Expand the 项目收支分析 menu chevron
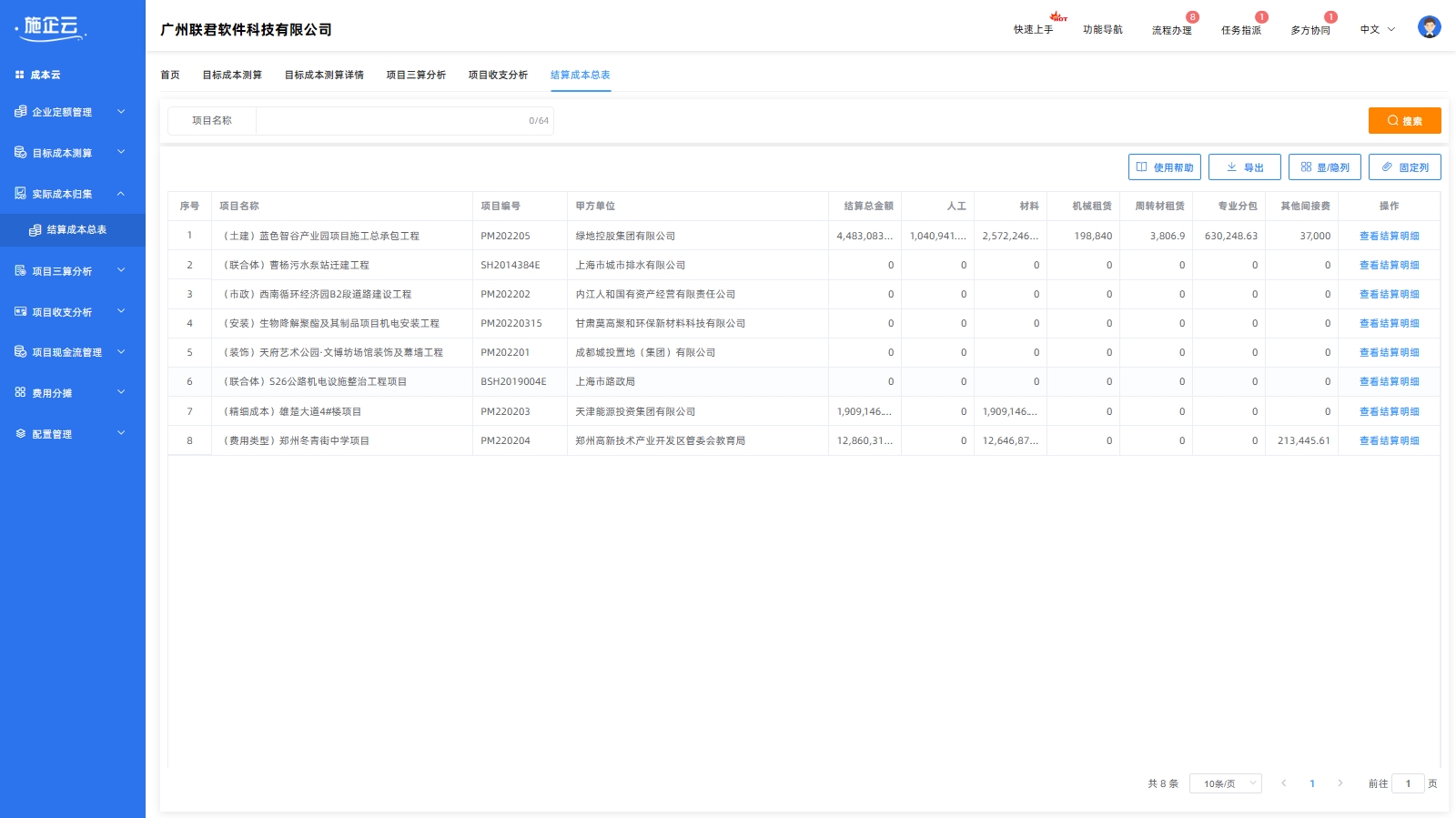Viewport: 1456px width, 818px height. click(x=121, y=312)
